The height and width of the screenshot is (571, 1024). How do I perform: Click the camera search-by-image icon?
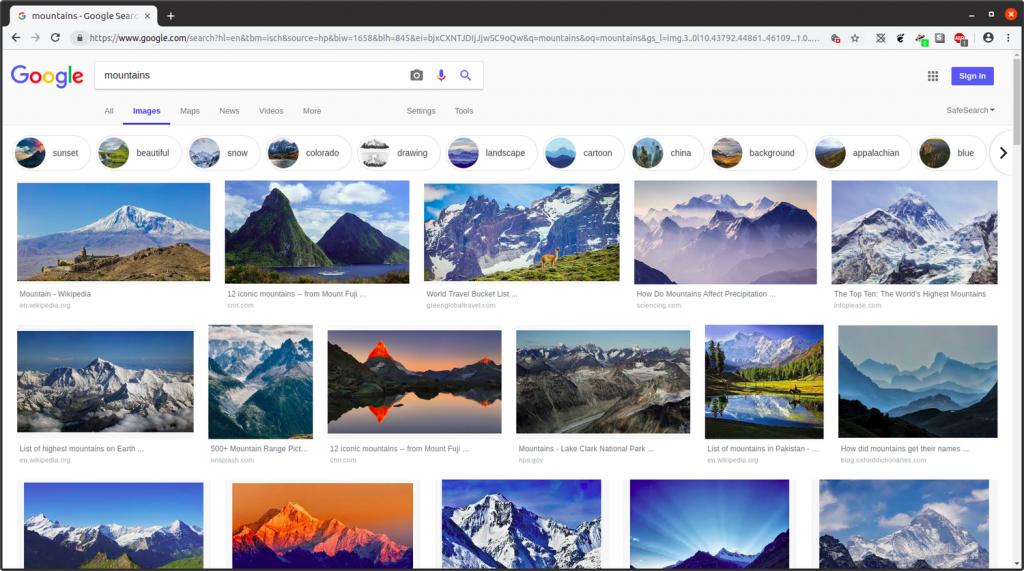416,76
